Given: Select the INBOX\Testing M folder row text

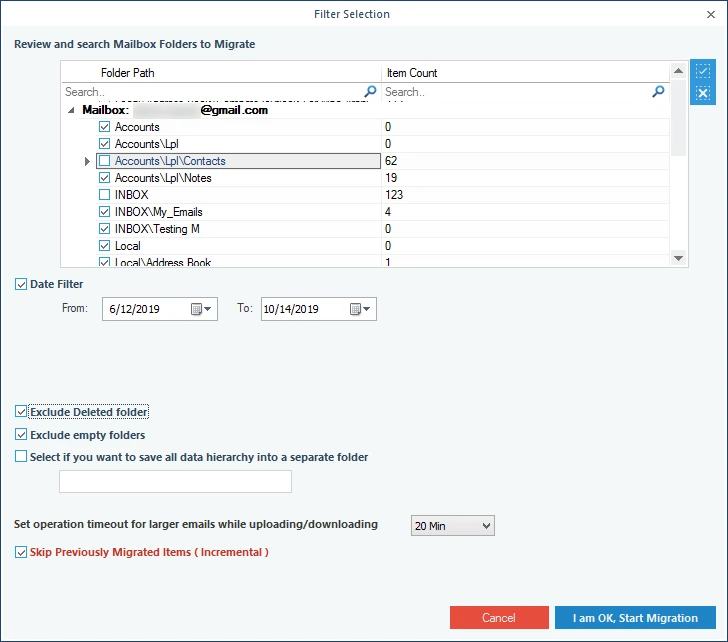Looking at the screenshot, I should coord(157,229).
